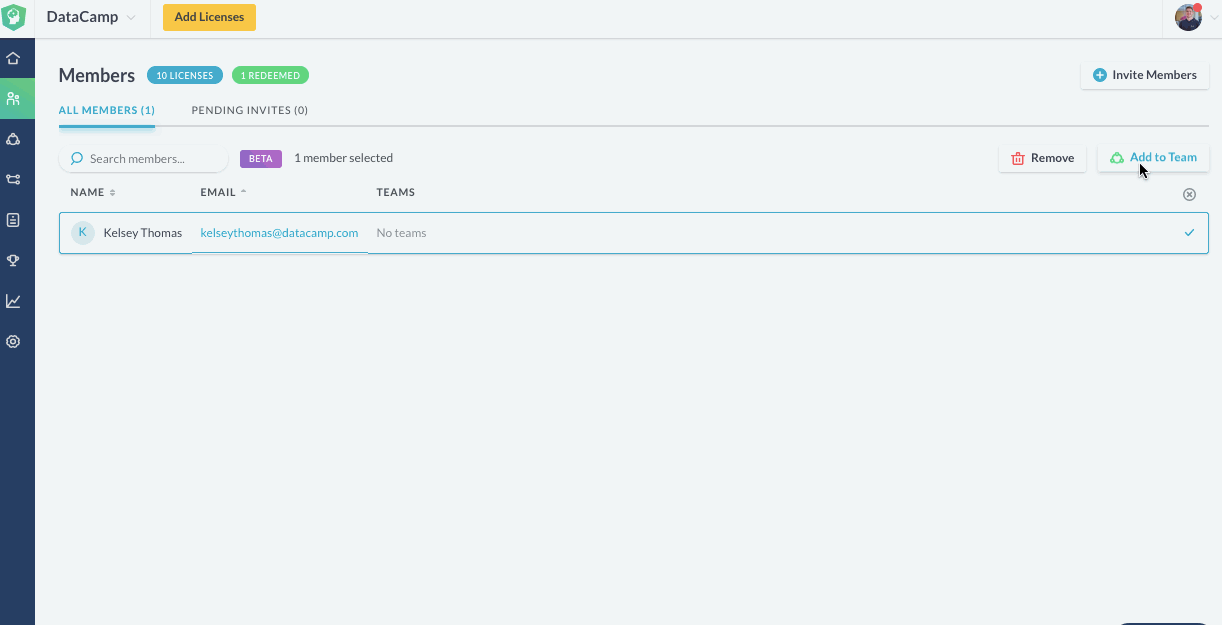Viewport: 1222px width, 625px height.
Task: Sort members by the Email column
Action: click(223, 192)
